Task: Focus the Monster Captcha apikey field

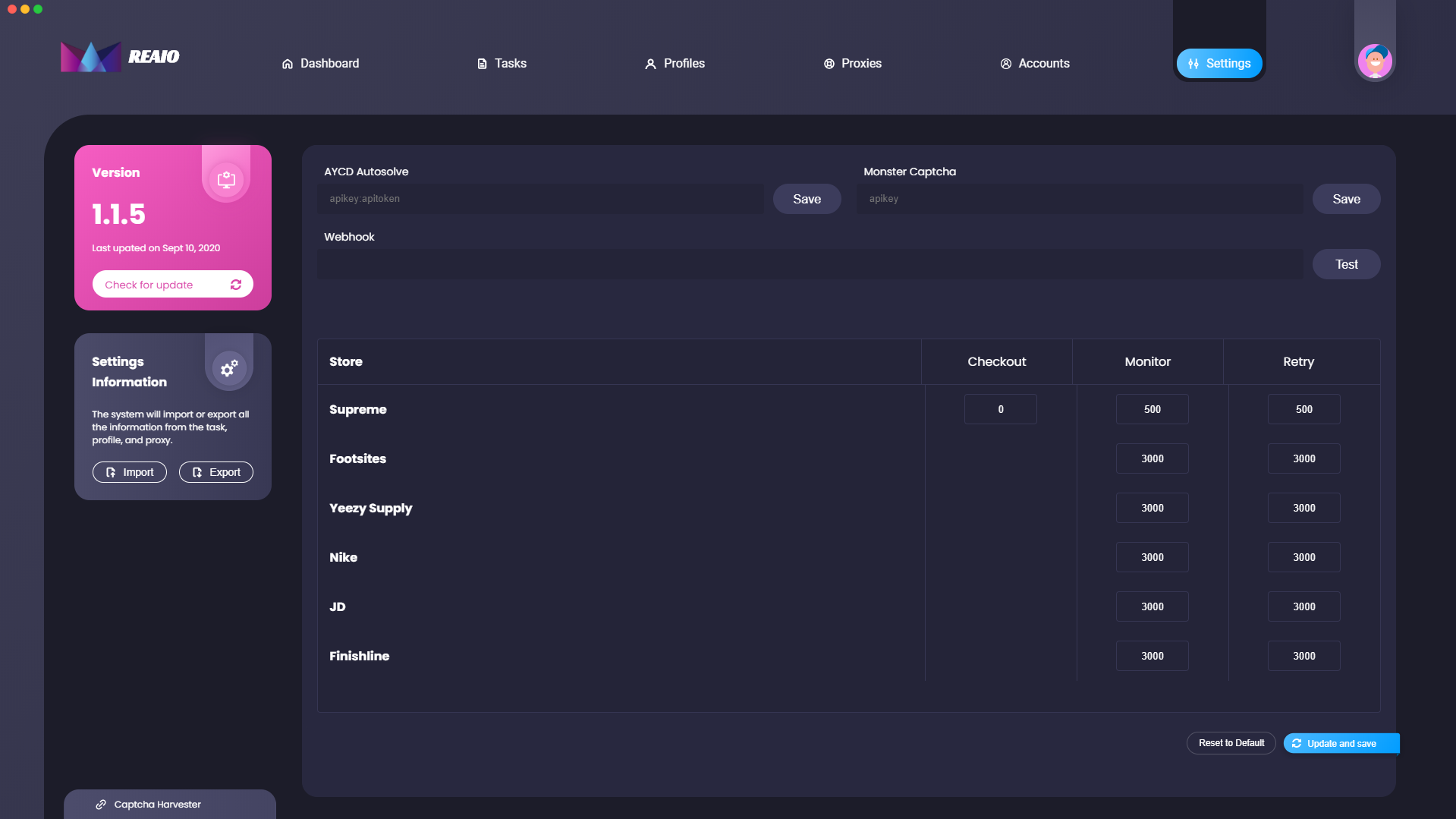Action: tap(1079, 199)
